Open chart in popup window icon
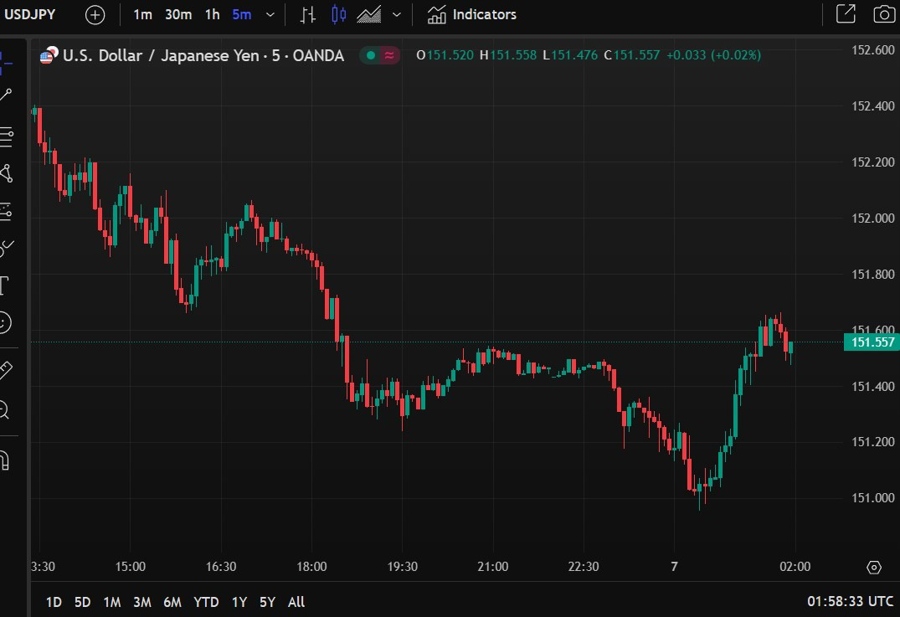The image size is (900, 617). click(846, 15)
